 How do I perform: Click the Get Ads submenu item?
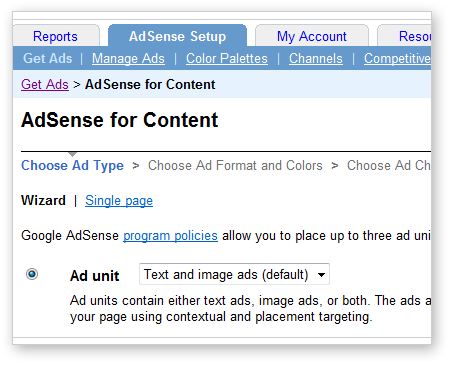coord(48,58)
